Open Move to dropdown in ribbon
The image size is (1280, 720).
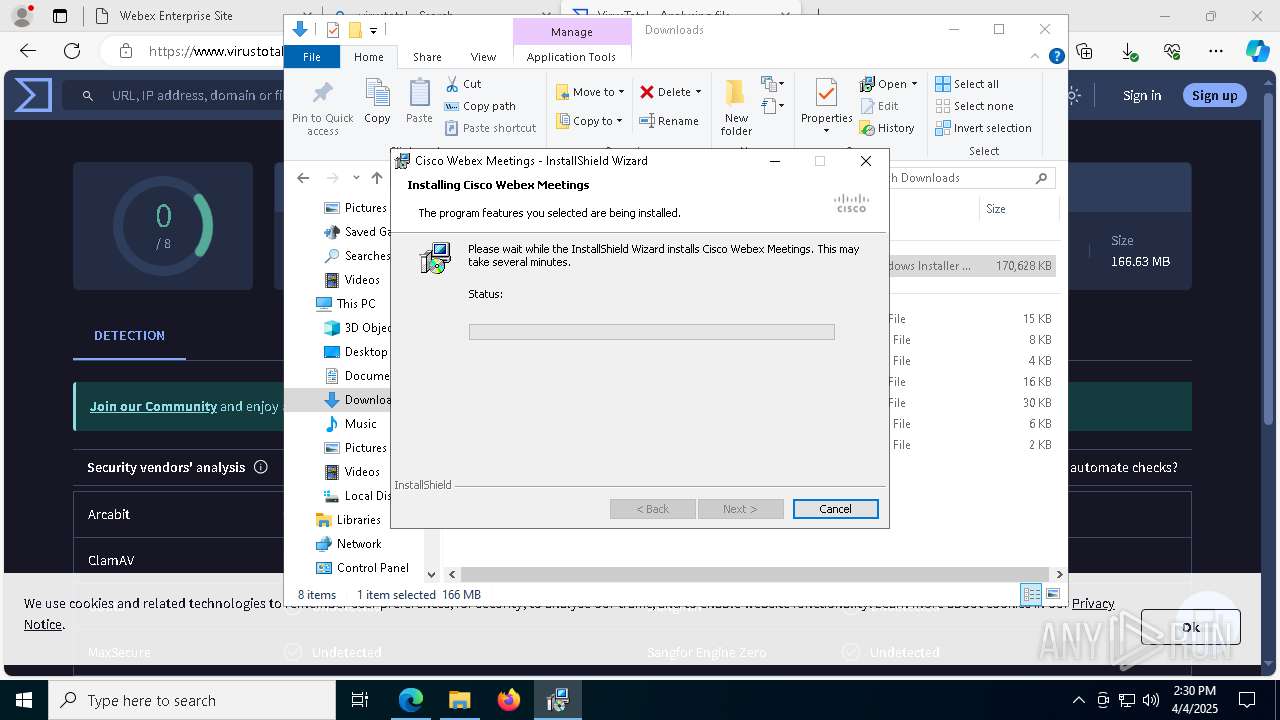(x=590, y=92)
